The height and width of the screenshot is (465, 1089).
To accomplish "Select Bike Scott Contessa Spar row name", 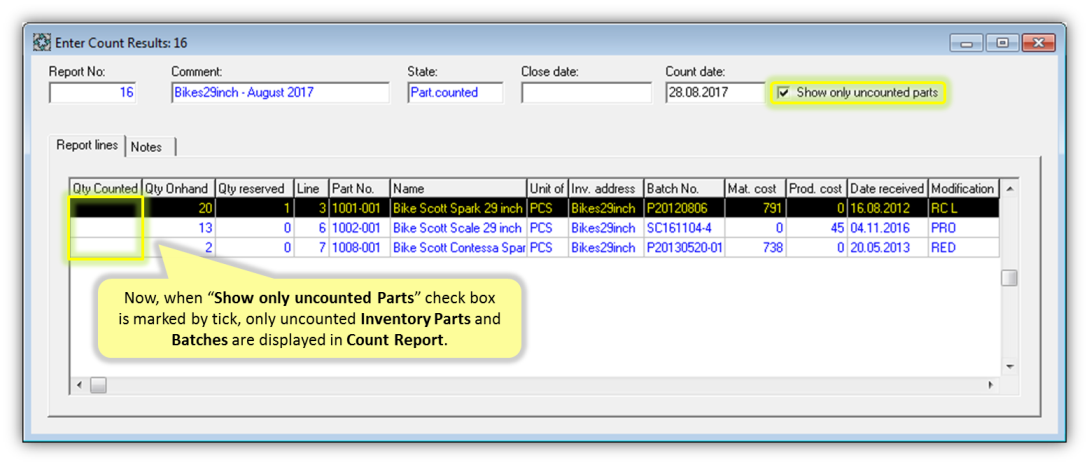I will [458, 248].
